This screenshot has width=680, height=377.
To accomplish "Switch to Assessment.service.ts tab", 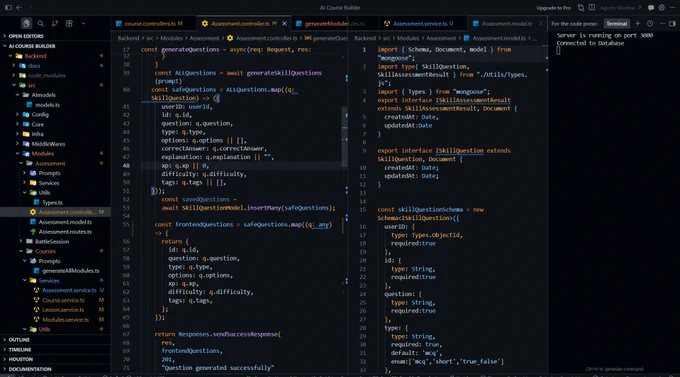I will click(422, 23).
